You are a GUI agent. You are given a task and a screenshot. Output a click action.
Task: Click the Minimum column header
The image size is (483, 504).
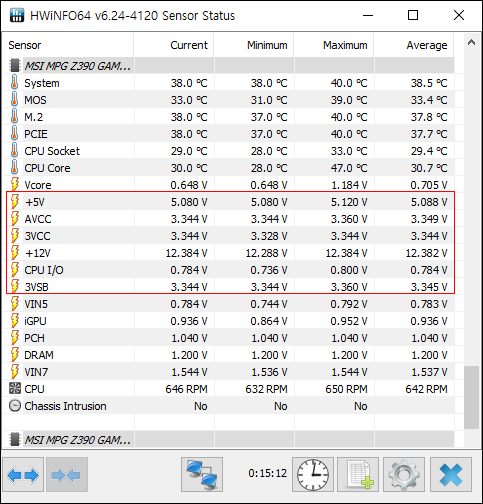254,45
